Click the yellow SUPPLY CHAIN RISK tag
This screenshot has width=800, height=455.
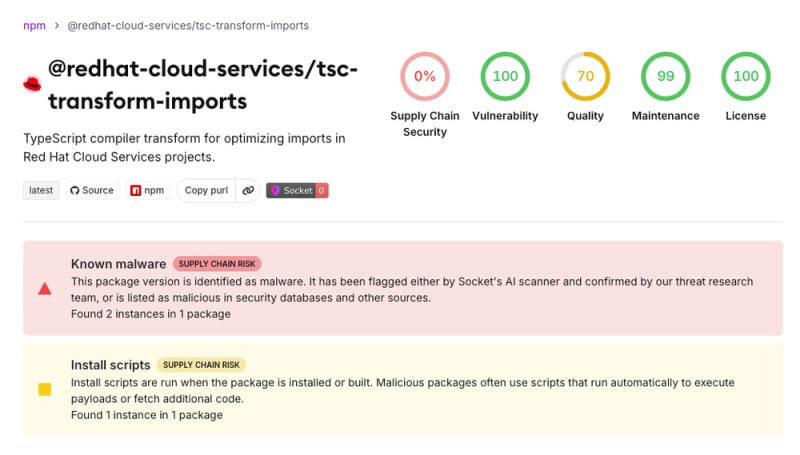tap(201, 365)
